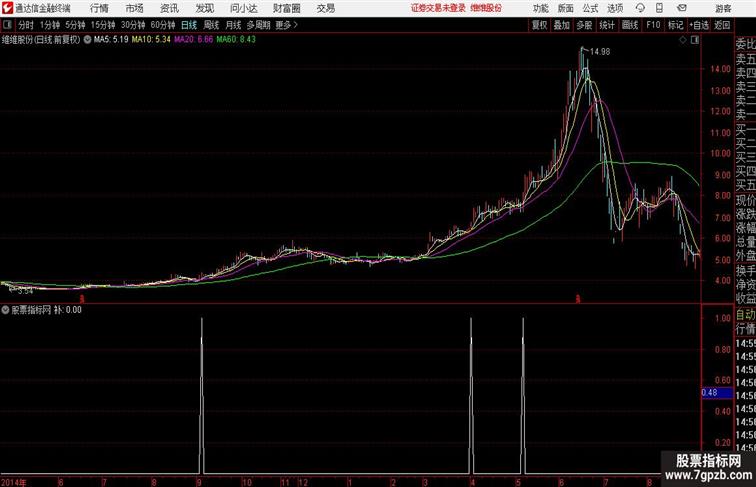Open the customer service headset icon
The width and height of the screenshot is (756, 487).
(x=640, y=8)
